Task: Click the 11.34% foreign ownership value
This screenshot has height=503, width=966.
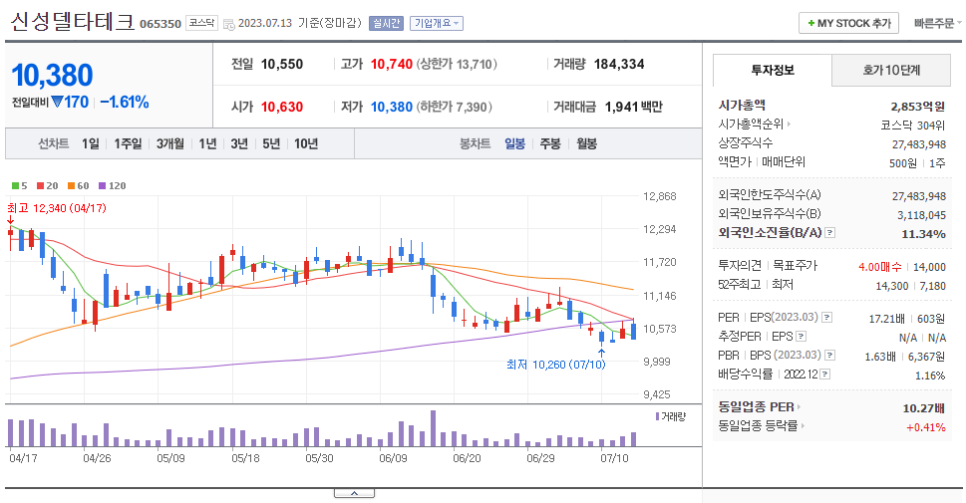Action: pos(923,234)
